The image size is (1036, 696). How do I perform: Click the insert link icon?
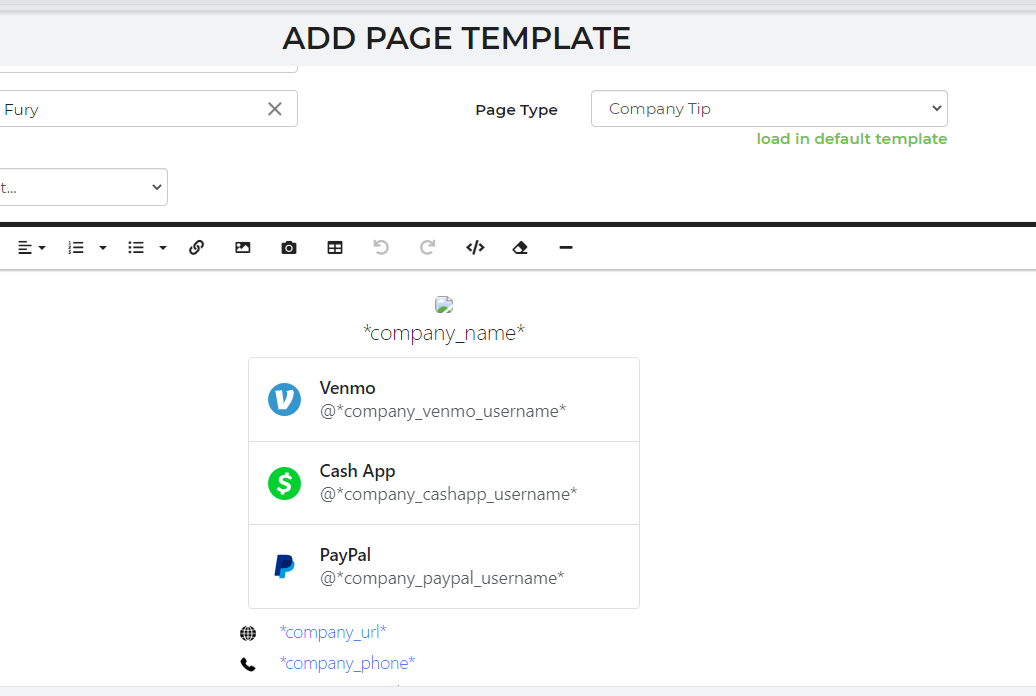(x=196, y=248)
